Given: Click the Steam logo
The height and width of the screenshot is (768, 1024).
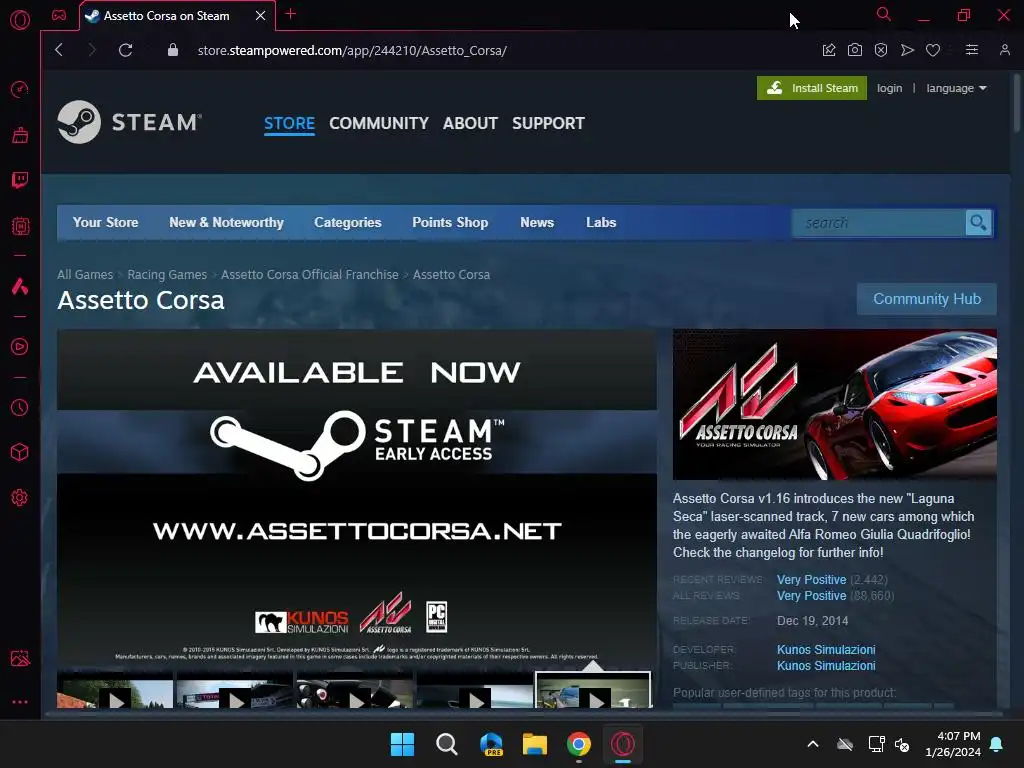Looking at the screenshot, I should pyautogui.click(x=129, y=122).
